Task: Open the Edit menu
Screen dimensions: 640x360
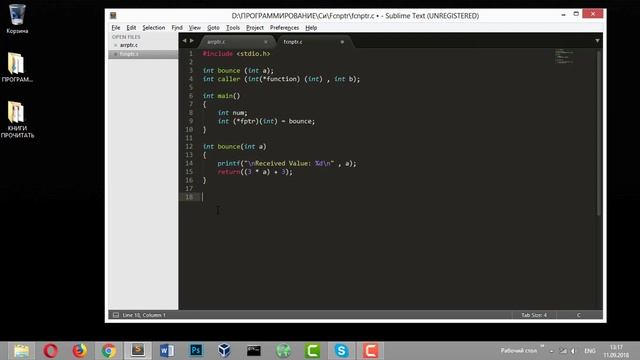Action: pos(131,28)
